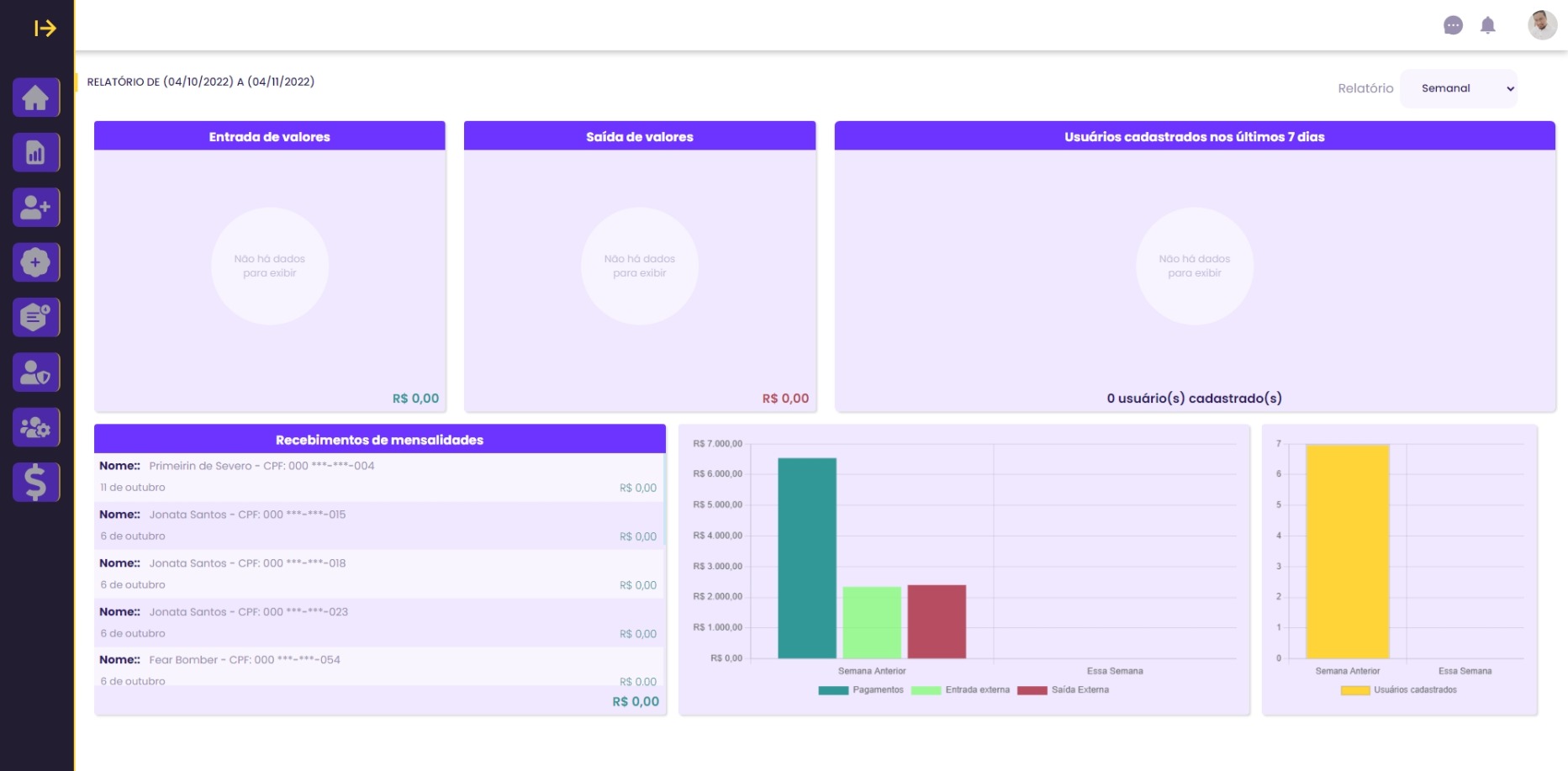Open the users settings group icon
This screenshot has width=1568, height=771.
36,427
